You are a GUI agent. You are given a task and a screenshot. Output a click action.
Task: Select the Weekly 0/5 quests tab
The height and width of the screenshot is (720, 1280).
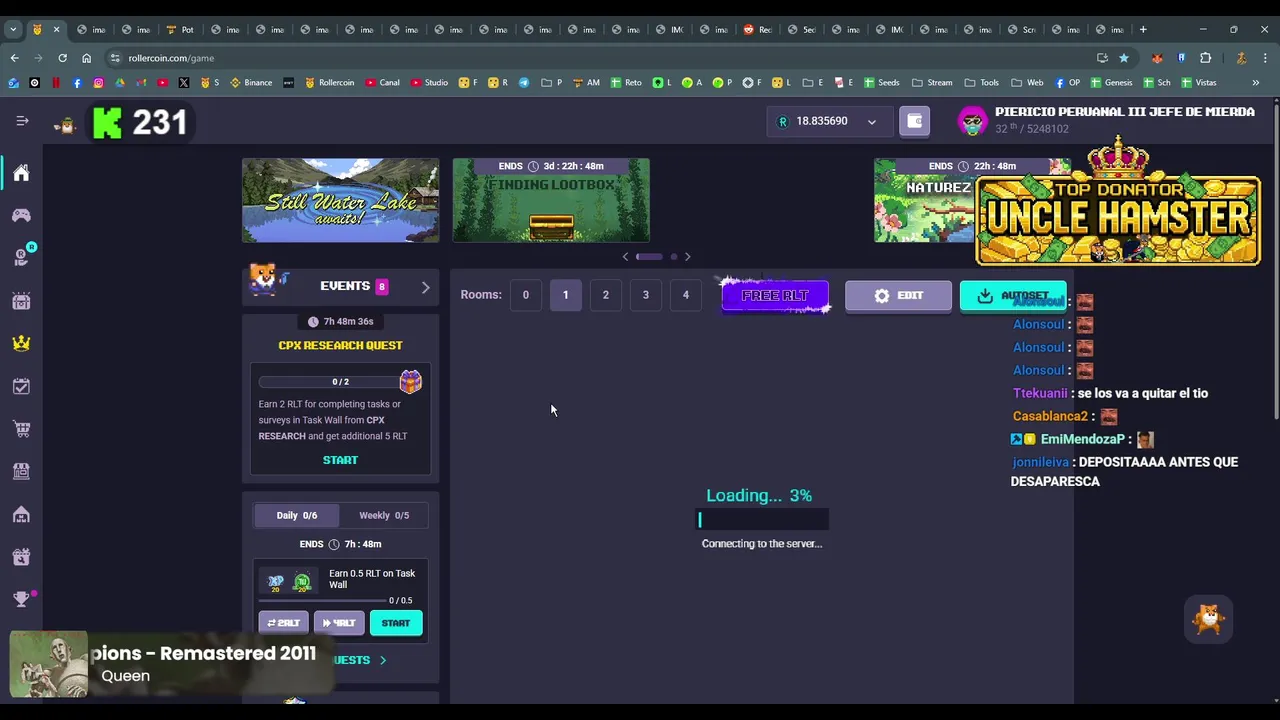pos(384,515)
